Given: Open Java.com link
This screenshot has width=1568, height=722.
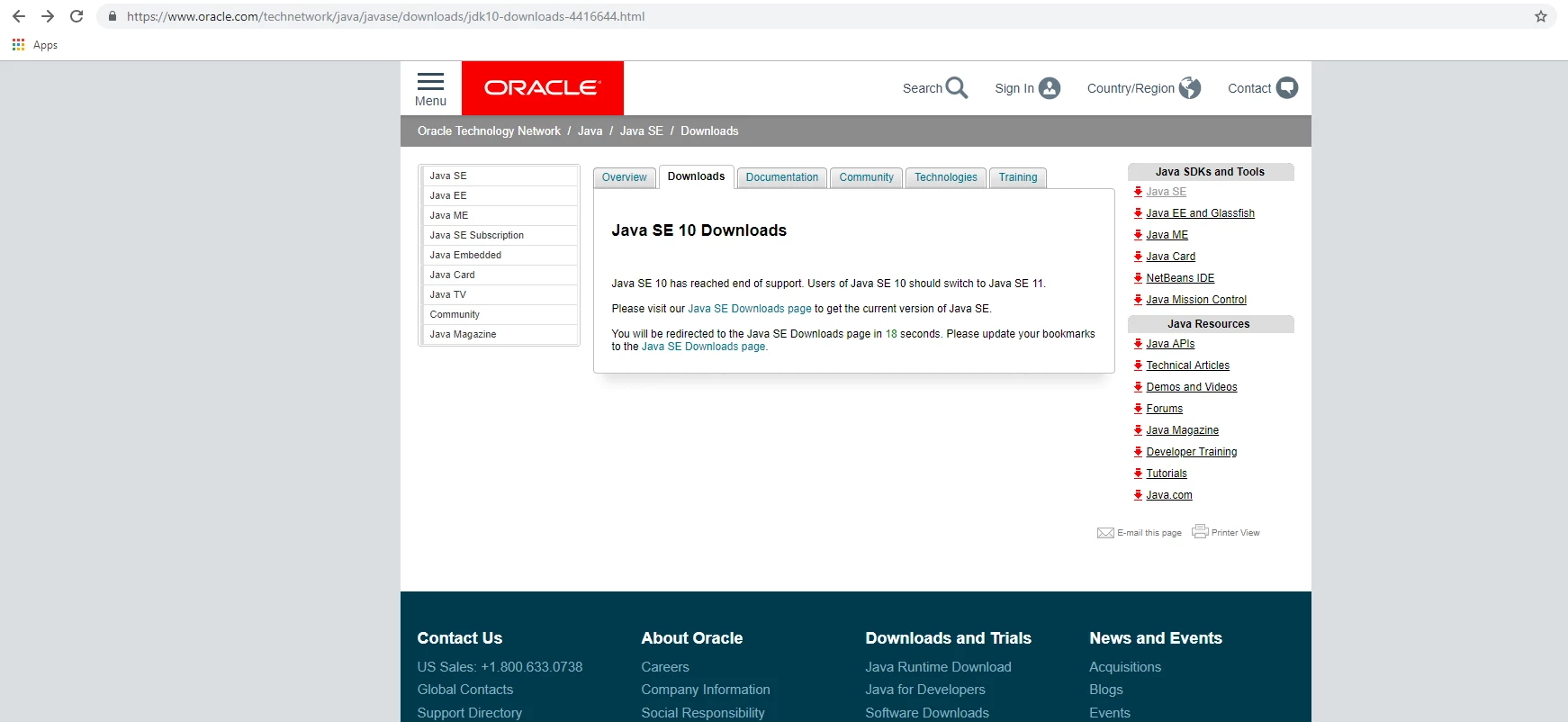Looking at the screenshot, I should tap(1168, 495).
